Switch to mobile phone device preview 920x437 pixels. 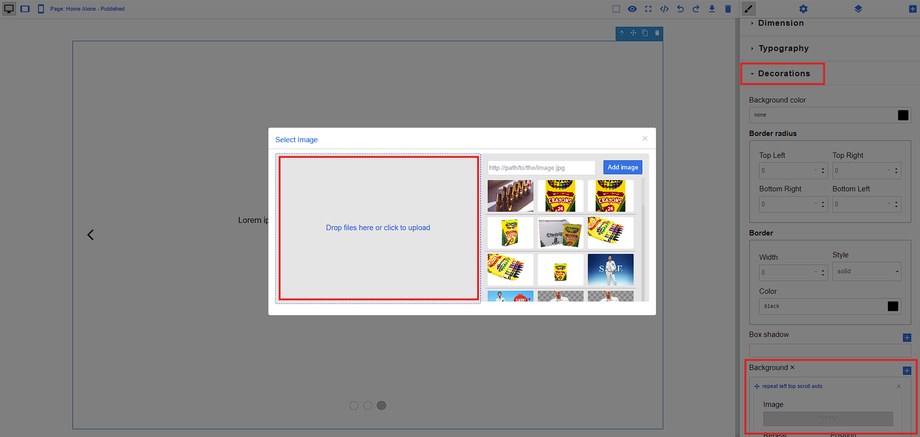[40, 9]
